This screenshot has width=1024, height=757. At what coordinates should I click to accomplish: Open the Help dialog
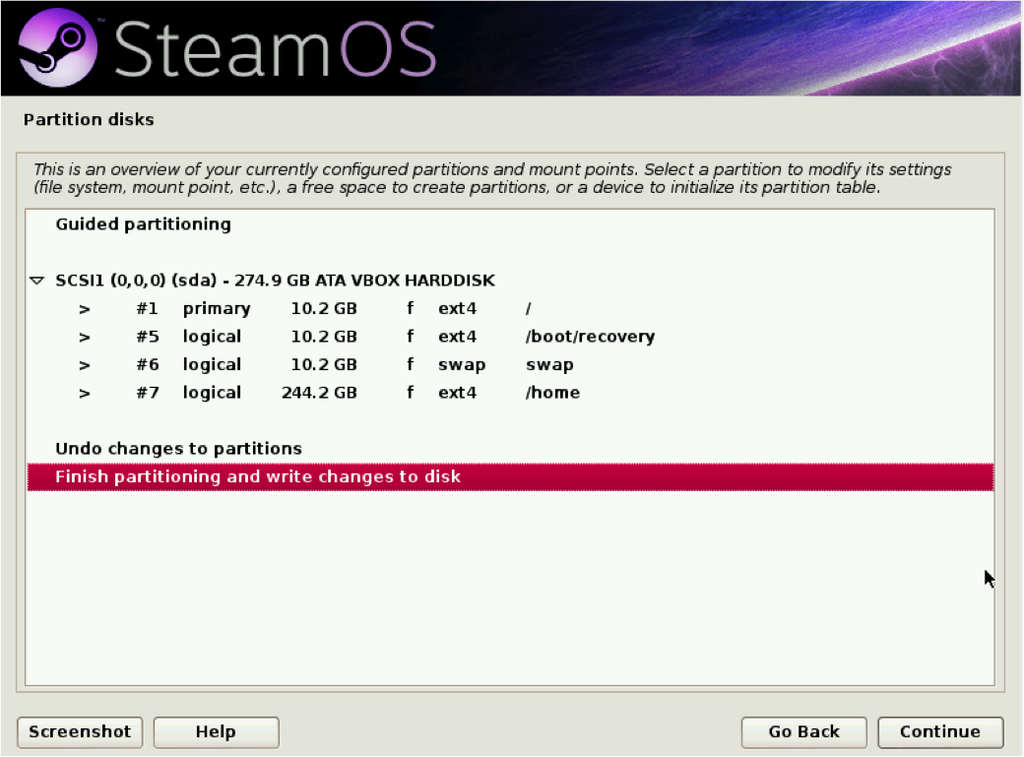click(216, 732)
